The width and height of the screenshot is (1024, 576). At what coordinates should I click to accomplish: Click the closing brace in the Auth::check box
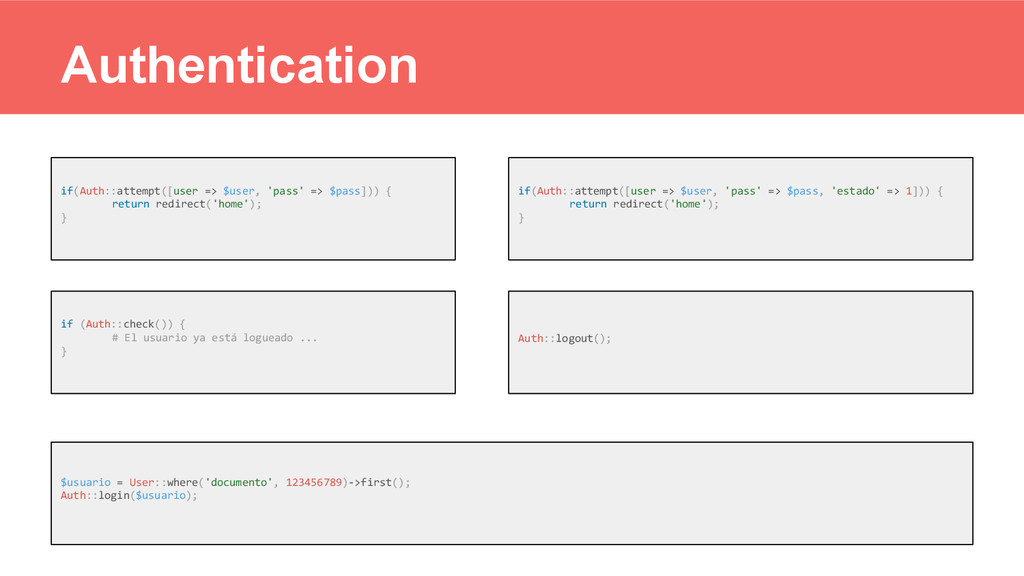[64, 351]
